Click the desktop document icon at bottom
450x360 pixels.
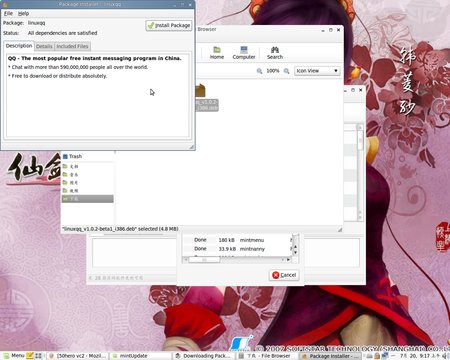[x=242, y=343]
